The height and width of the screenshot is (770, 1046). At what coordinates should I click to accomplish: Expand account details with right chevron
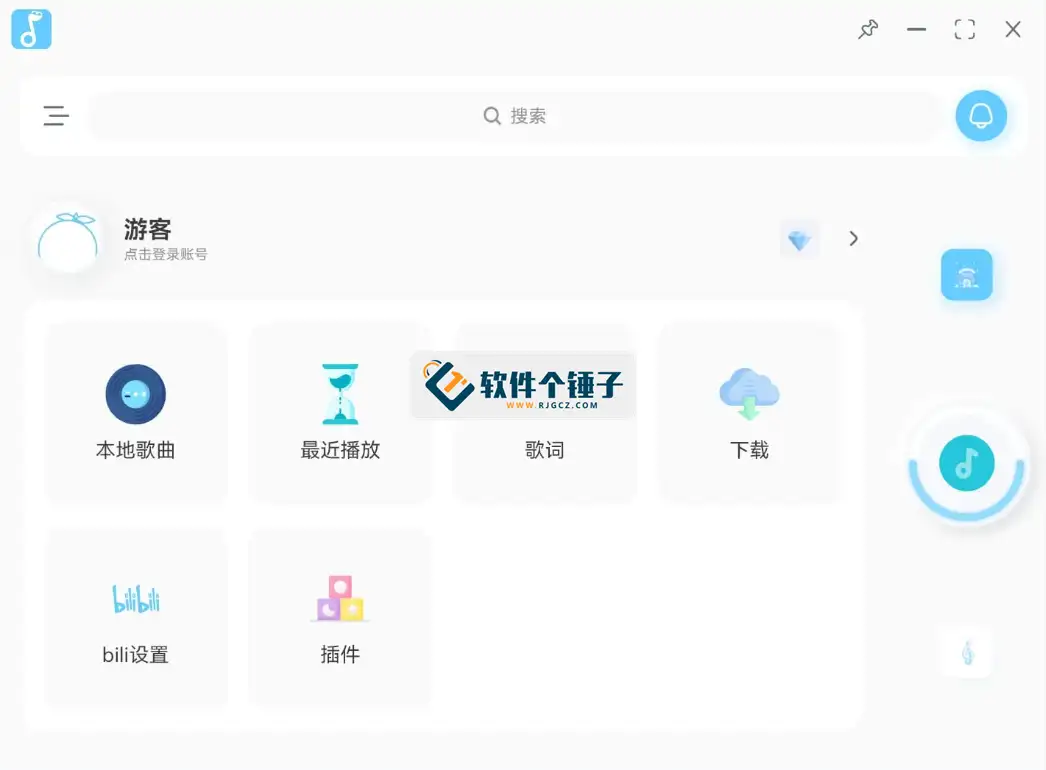pos(853,238)
